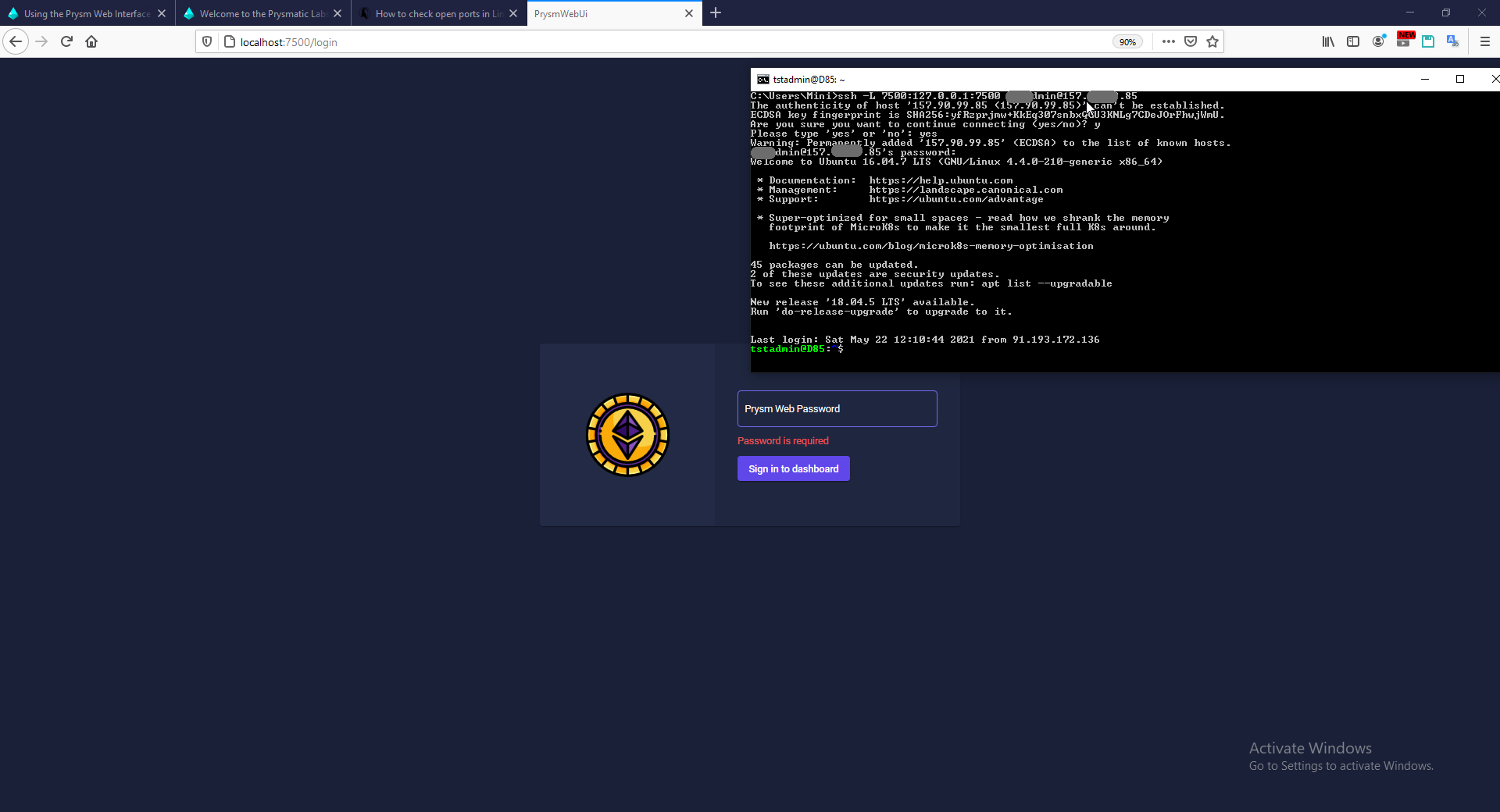
Task: Close the tstadmin@D85 terminal window
Action: 1494,80
